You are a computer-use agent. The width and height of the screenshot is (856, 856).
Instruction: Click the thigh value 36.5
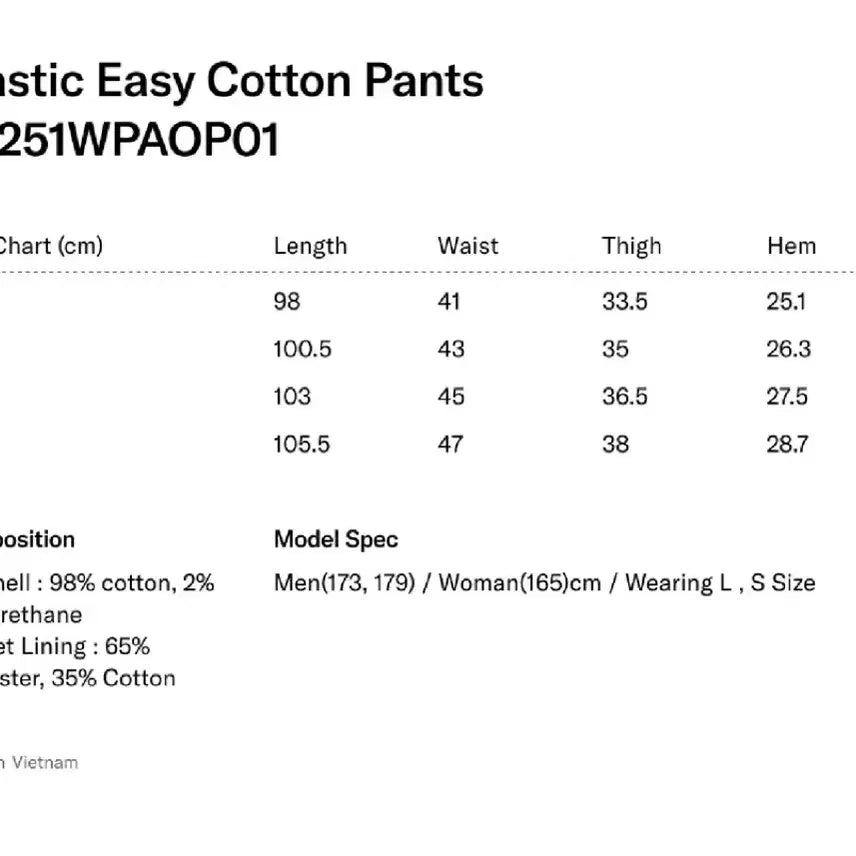(625, 397)
